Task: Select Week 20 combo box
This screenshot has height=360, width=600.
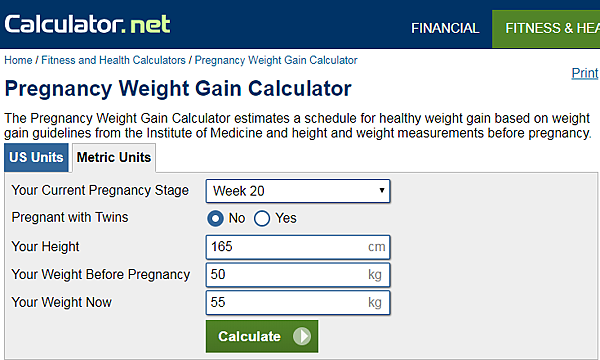Action: [x=298, y=191]
